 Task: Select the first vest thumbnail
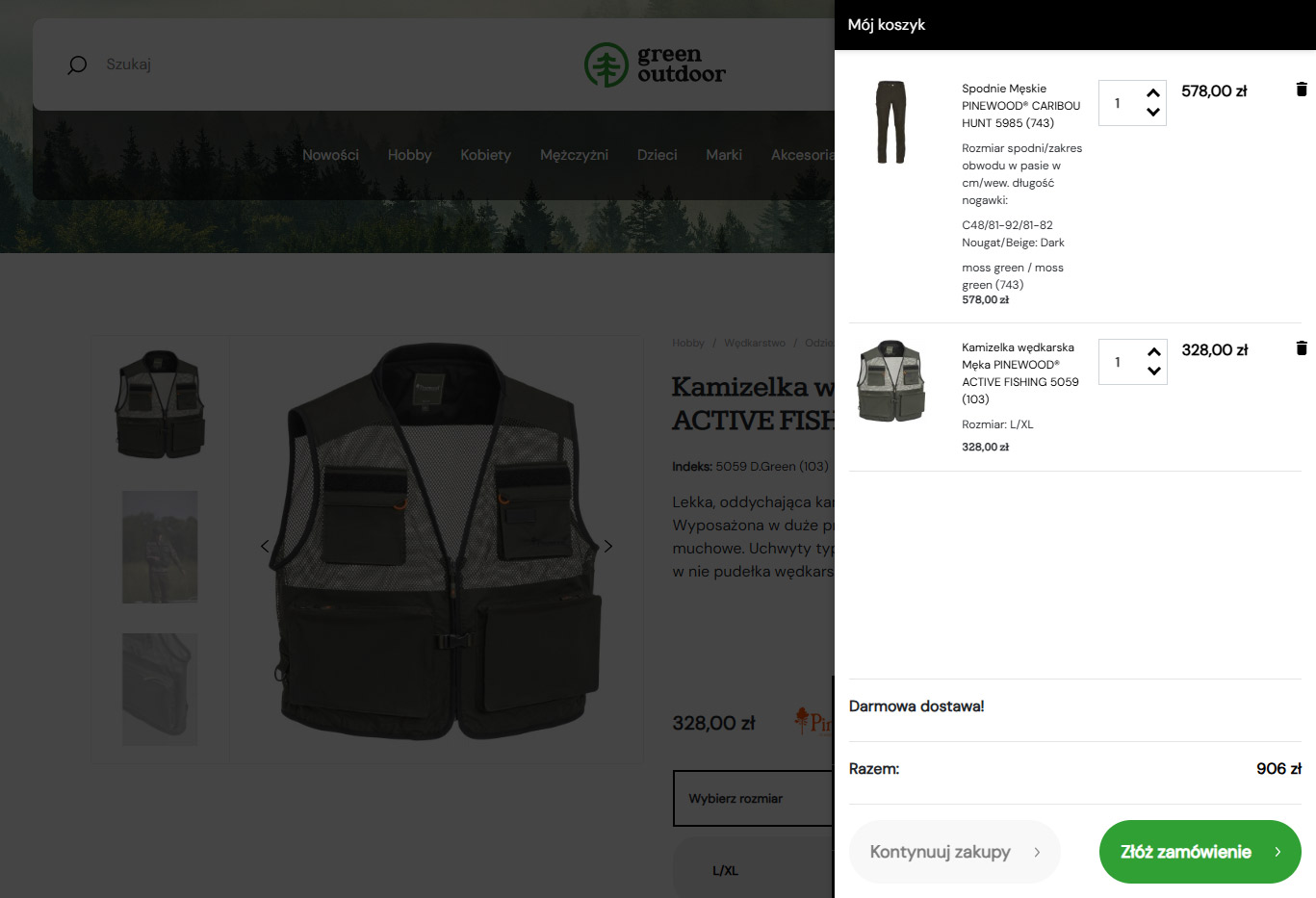tap(160, 404)
